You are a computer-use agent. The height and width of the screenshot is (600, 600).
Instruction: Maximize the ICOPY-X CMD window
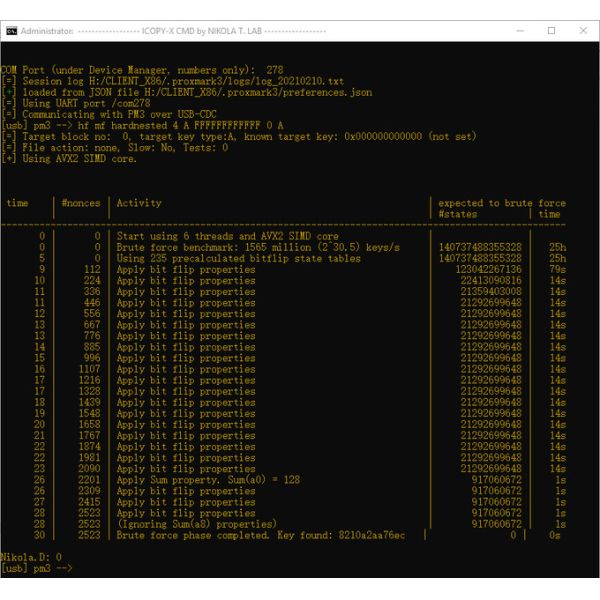(551, 31)
